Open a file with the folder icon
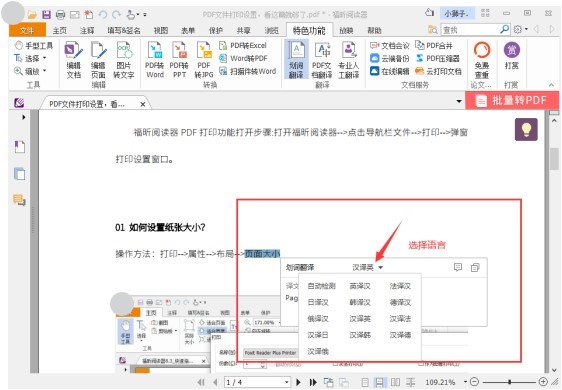 pyautogui.click(x=32, y=15)
